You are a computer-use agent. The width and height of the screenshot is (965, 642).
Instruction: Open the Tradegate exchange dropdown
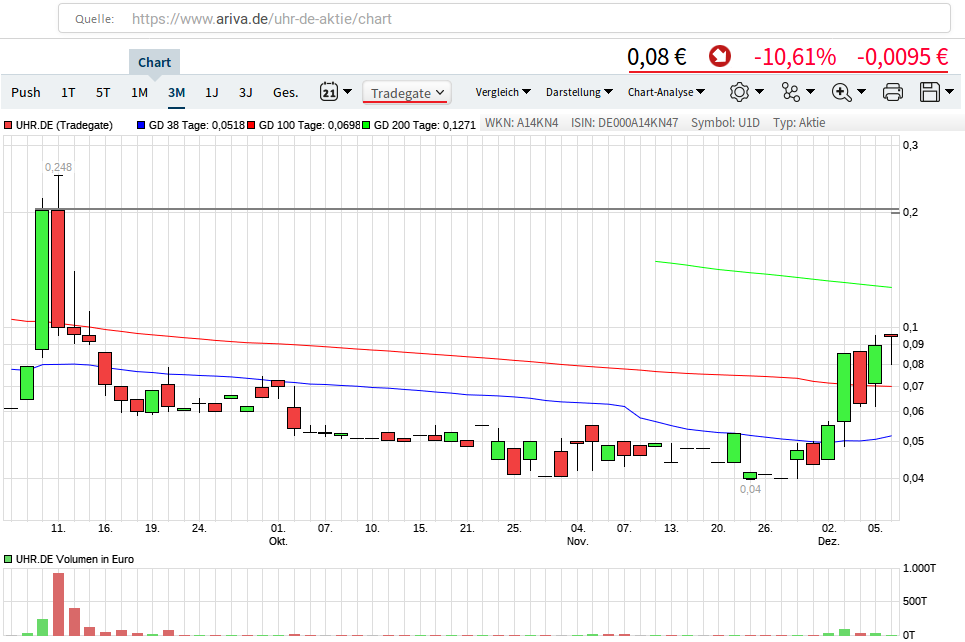coord(407,93)
